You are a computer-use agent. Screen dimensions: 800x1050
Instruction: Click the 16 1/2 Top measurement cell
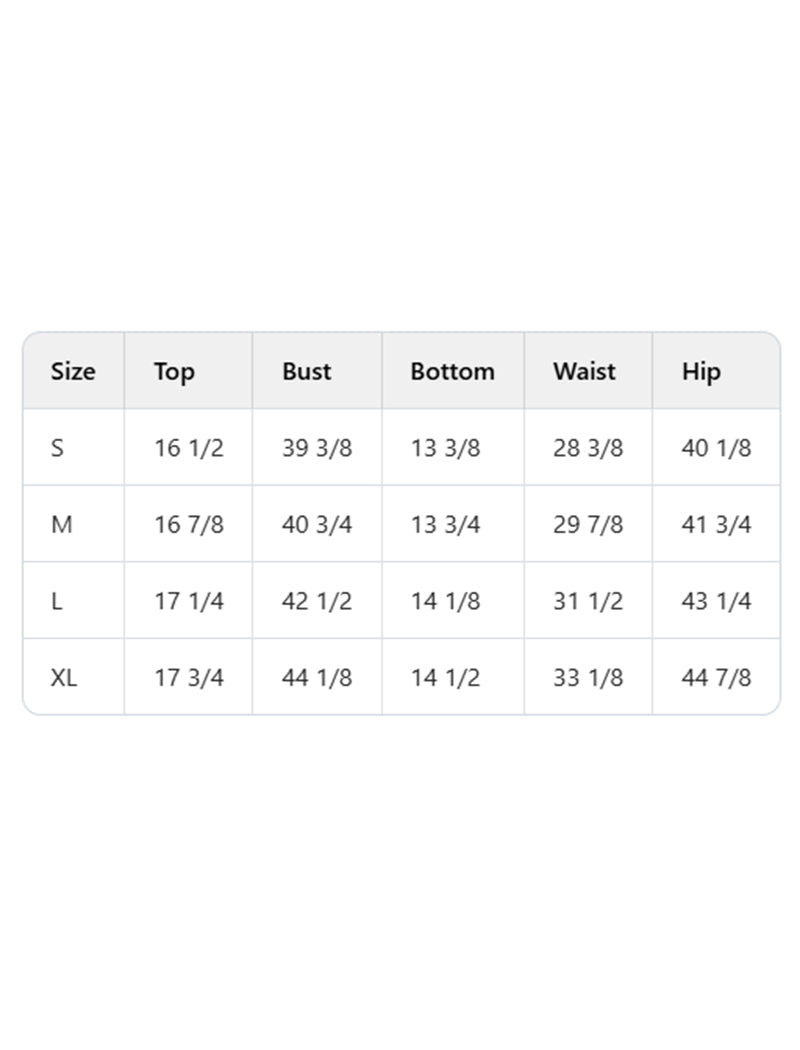coord(188,448)
